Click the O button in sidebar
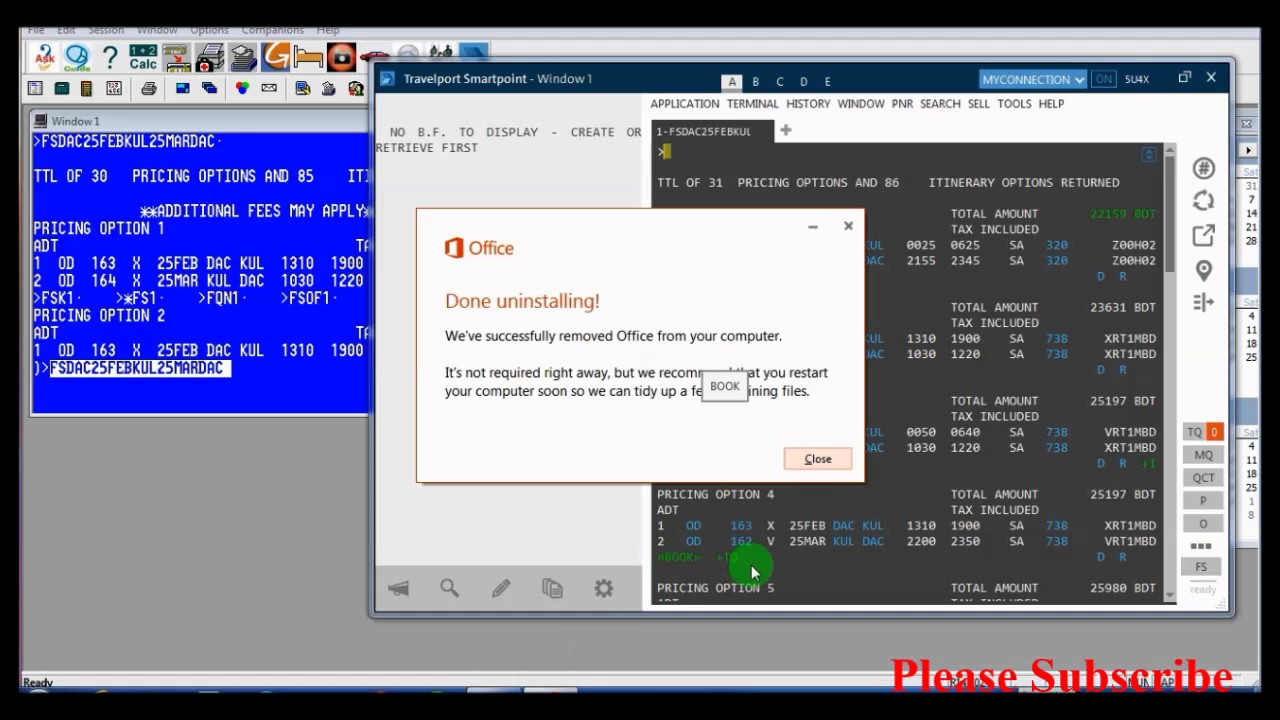 [x=1203, y=524]
